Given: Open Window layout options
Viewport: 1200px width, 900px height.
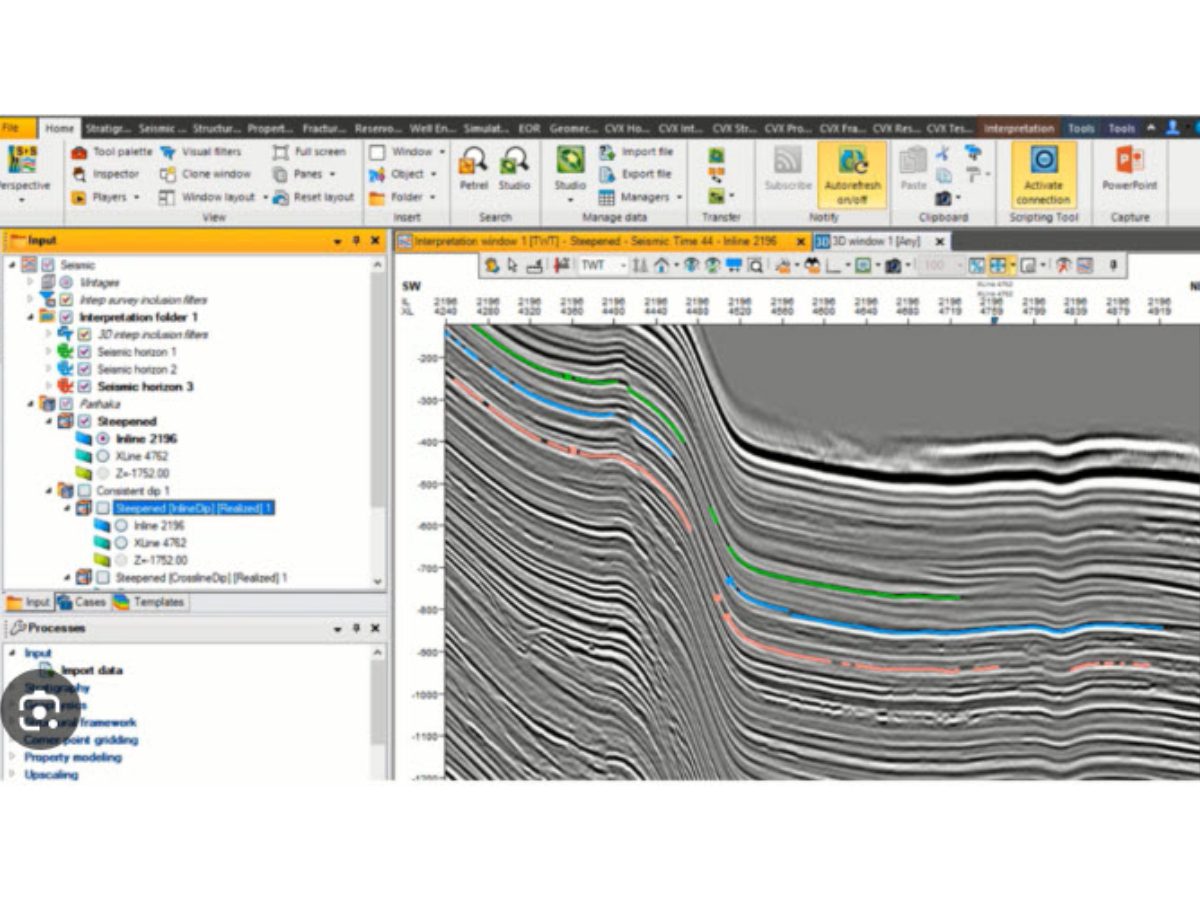Looking at the screenshot, I should click(x=213, y=197).
